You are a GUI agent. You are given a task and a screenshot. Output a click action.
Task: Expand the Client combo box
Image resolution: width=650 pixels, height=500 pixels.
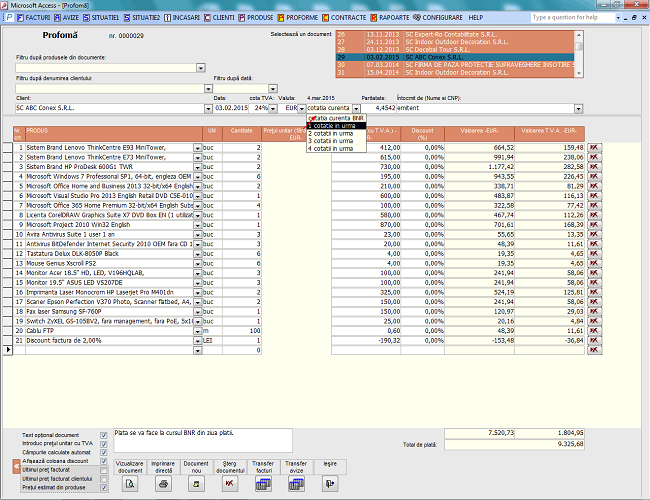tap(208, 109)
